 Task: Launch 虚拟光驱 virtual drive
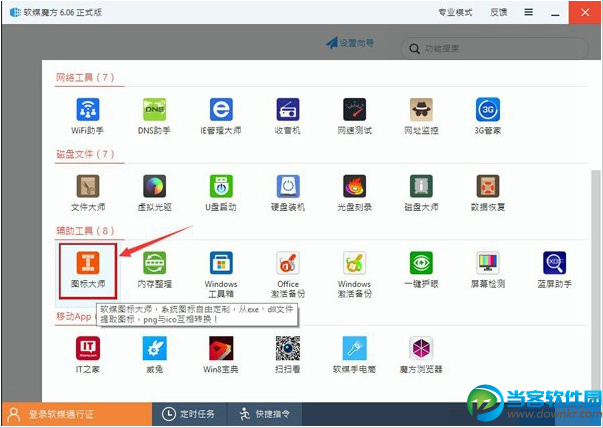tap(154, 193)
